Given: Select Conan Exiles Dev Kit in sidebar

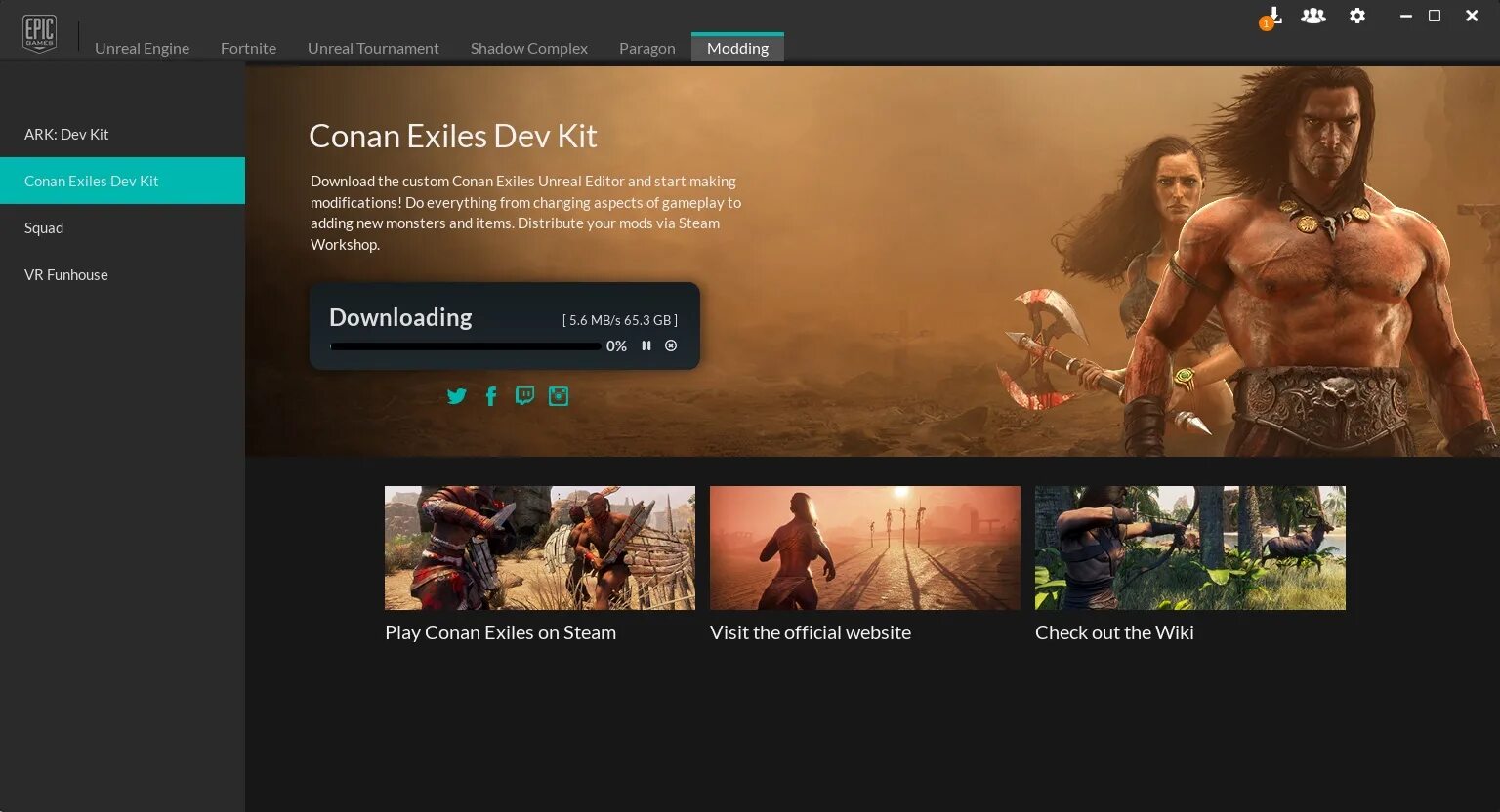Looking at the screenshot, I should click(x=122, y=181).
